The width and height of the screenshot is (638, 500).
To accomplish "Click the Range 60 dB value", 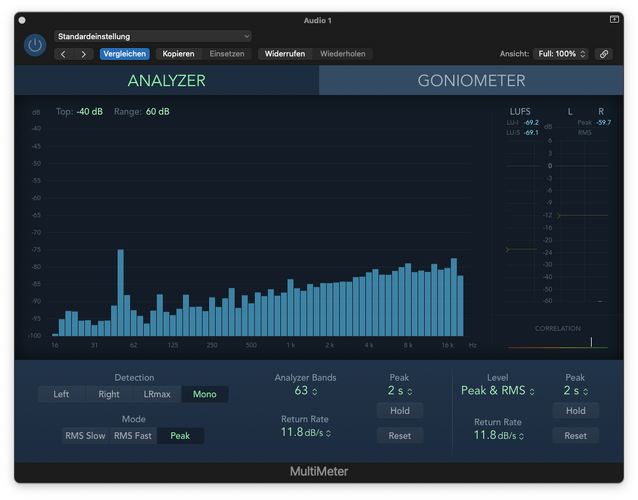I will click(157, 111).
